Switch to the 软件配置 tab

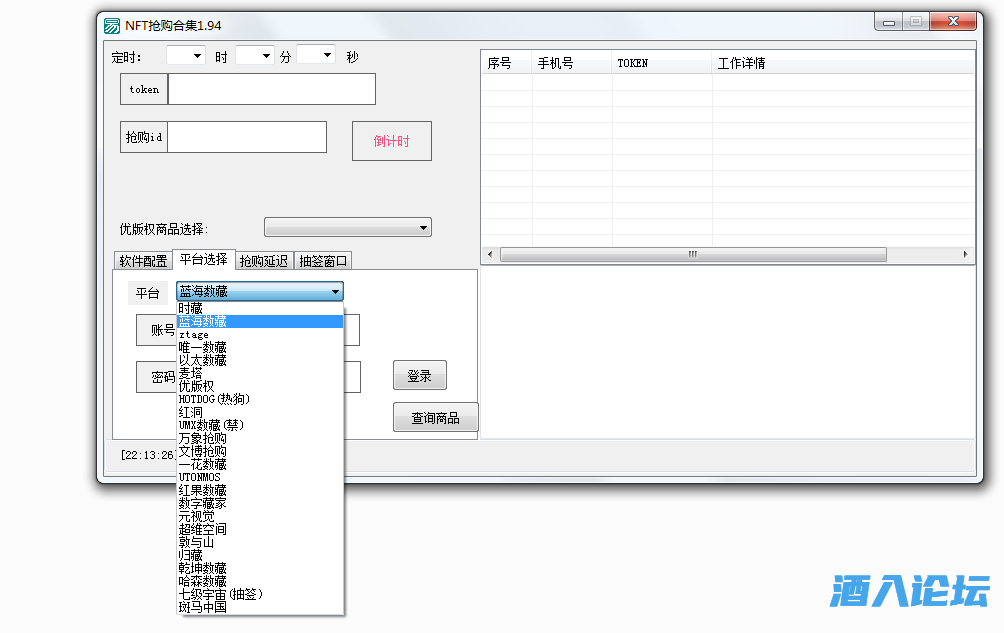point(144,261)
